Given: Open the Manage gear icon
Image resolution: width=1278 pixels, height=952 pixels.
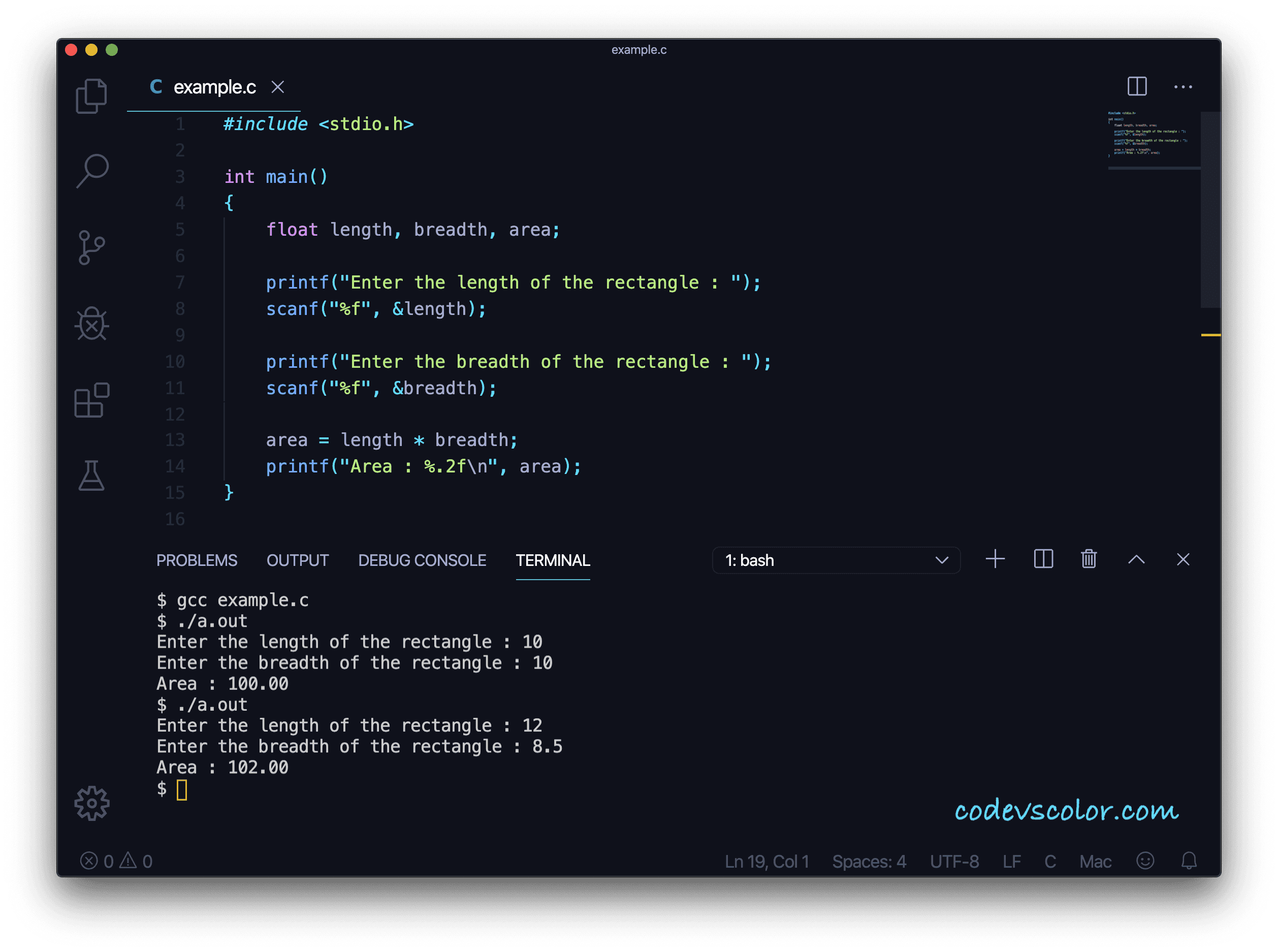Looking at the screenshot, I should pos(91,803).
